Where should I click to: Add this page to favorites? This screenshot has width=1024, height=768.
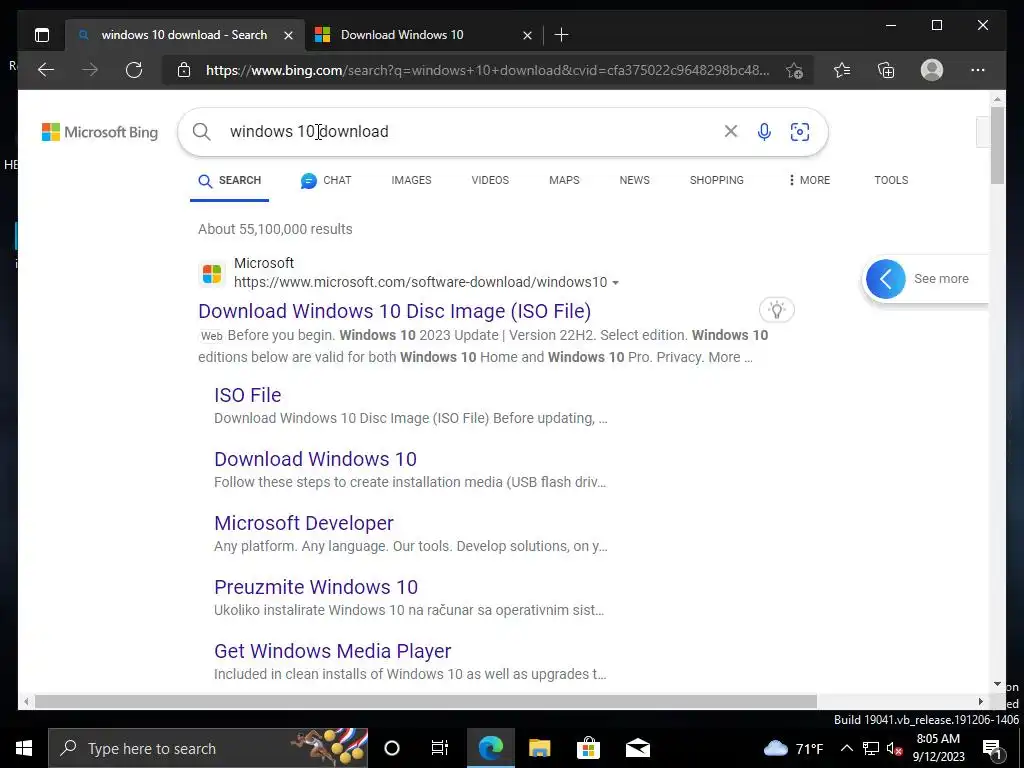pos(794,70)
